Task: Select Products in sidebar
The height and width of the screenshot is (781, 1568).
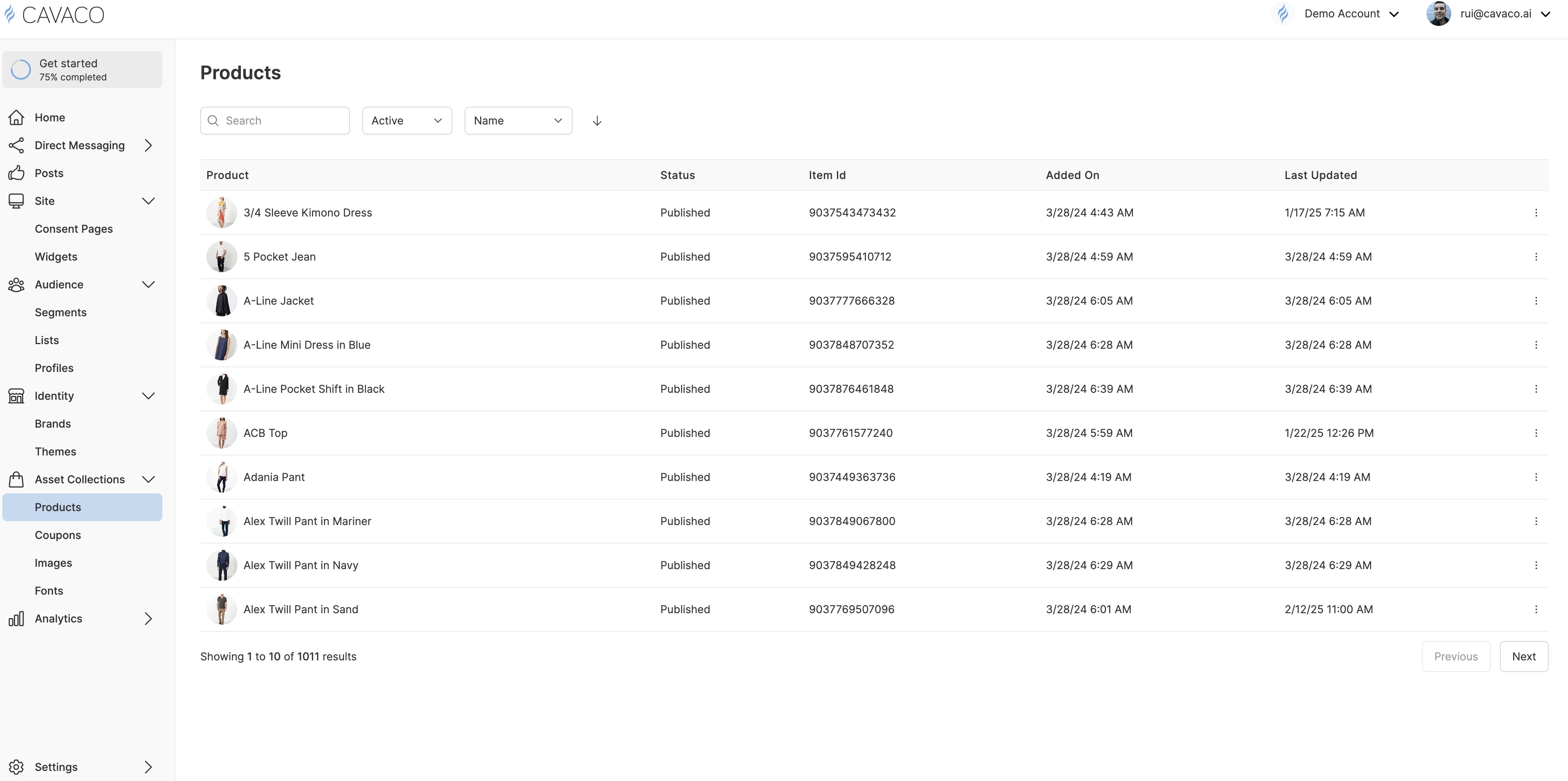Action: [82, 507]
